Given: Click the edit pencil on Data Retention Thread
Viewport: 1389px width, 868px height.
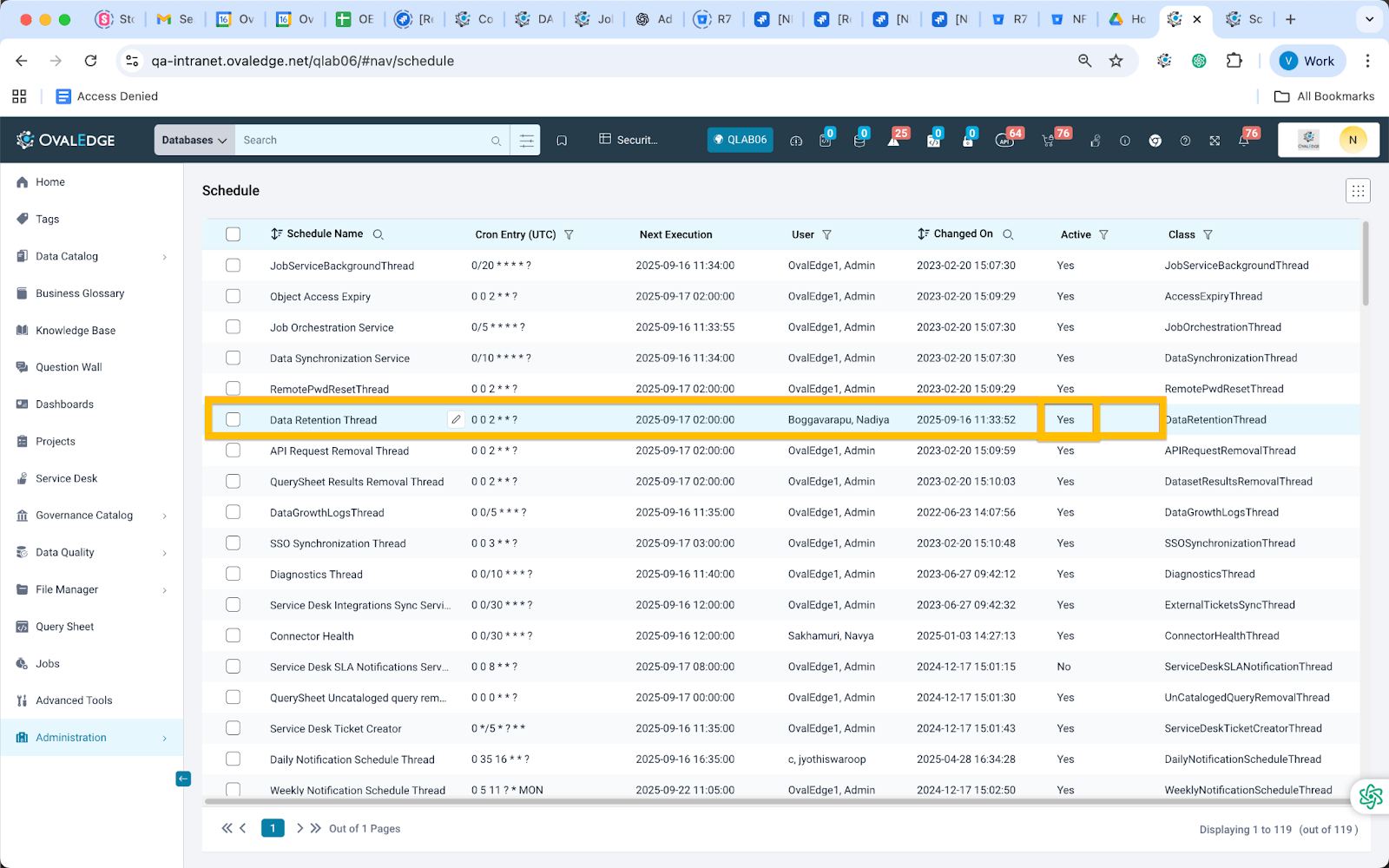Looking at the screenshot, I should coord(456,419).
